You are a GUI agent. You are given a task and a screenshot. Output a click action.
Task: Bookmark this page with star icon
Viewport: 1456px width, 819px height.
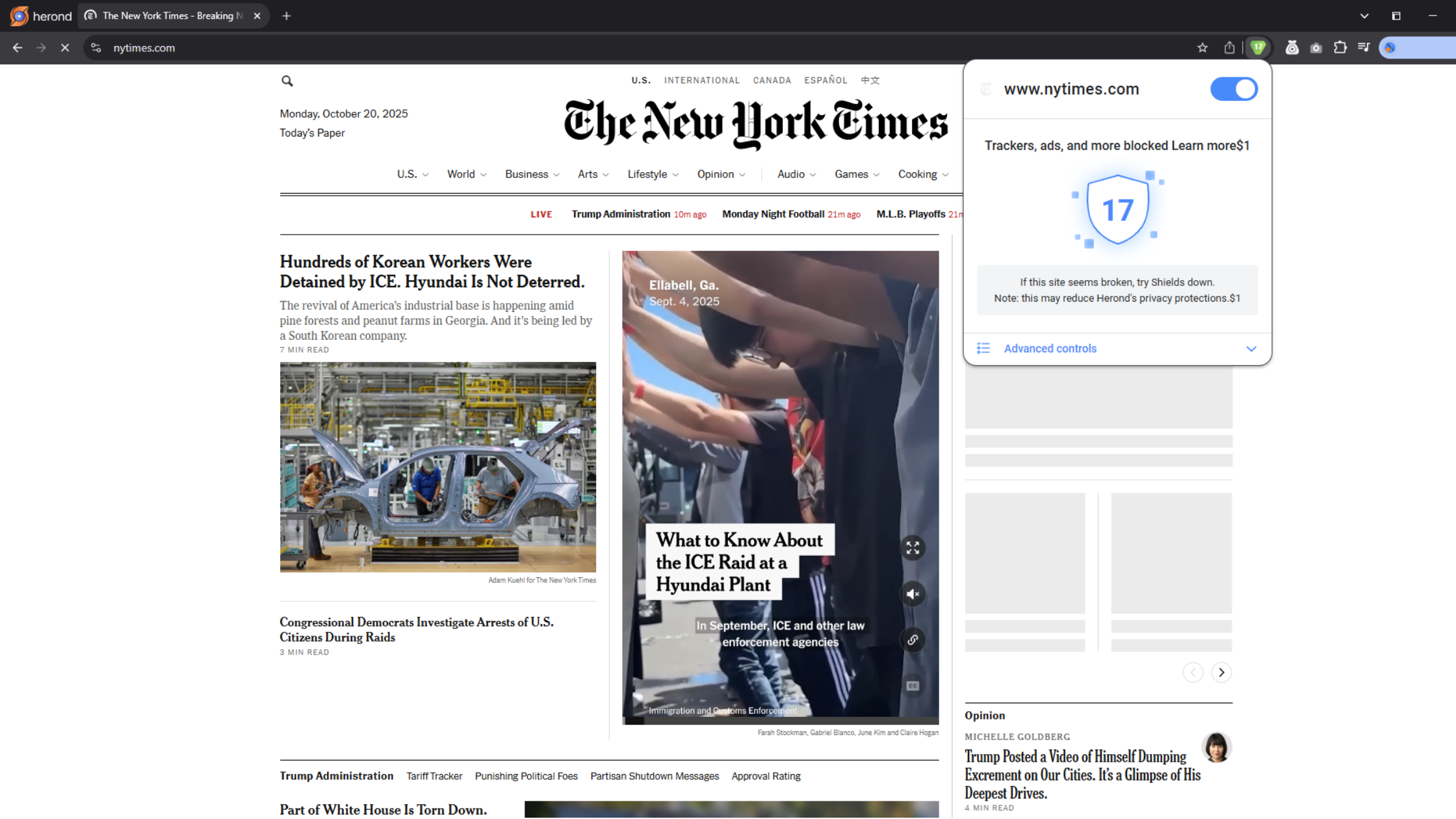[x=1202, y=47]
